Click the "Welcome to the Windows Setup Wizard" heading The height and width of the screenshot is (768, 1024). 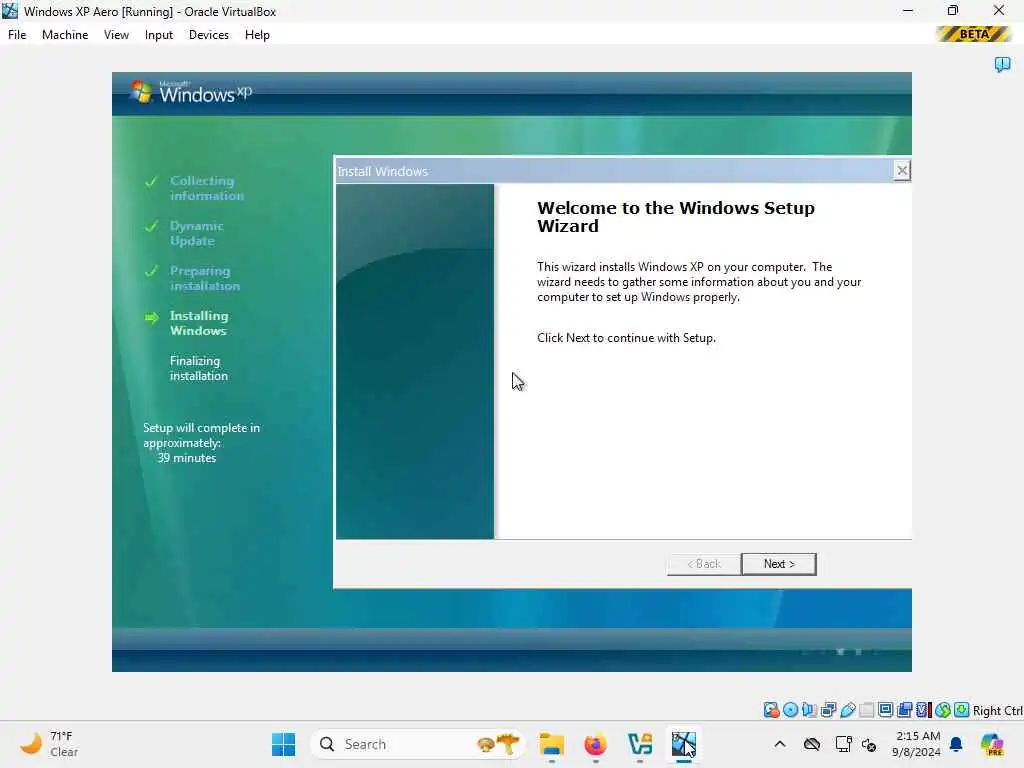[676, 217]
